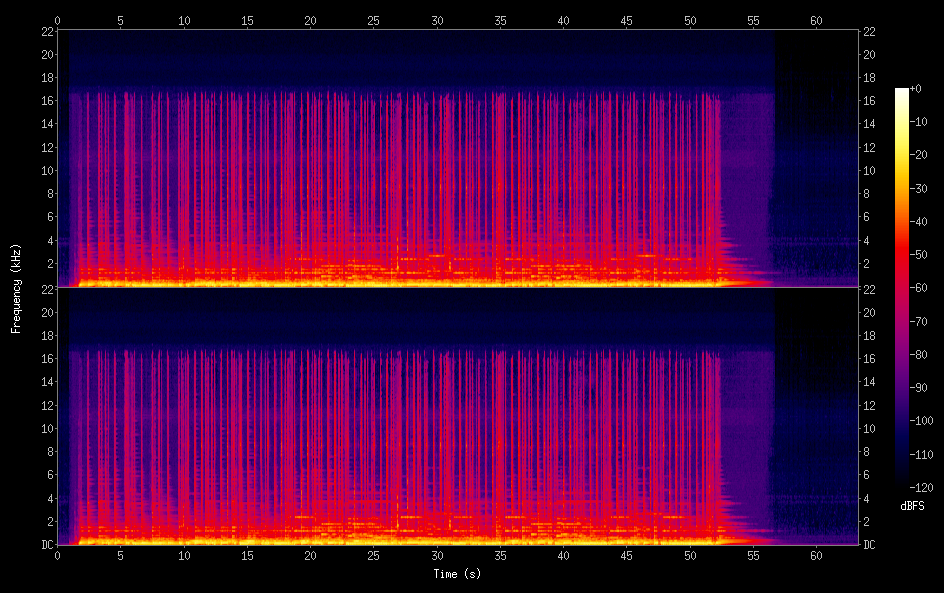
Task: Click the 22 kHz label at the upper channel's top-left
Action: 46,32
